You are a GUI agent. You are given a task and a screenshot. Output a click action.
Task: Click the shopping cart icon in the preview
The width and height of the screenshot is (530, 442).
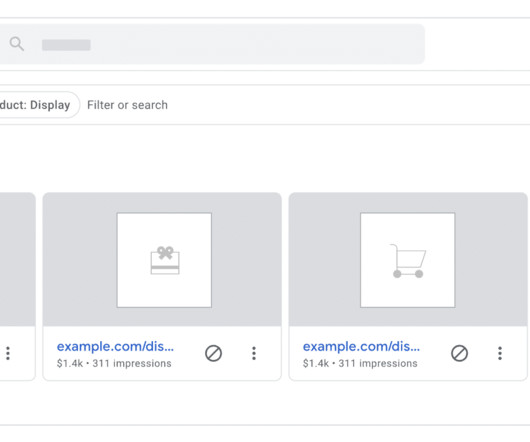408,261
